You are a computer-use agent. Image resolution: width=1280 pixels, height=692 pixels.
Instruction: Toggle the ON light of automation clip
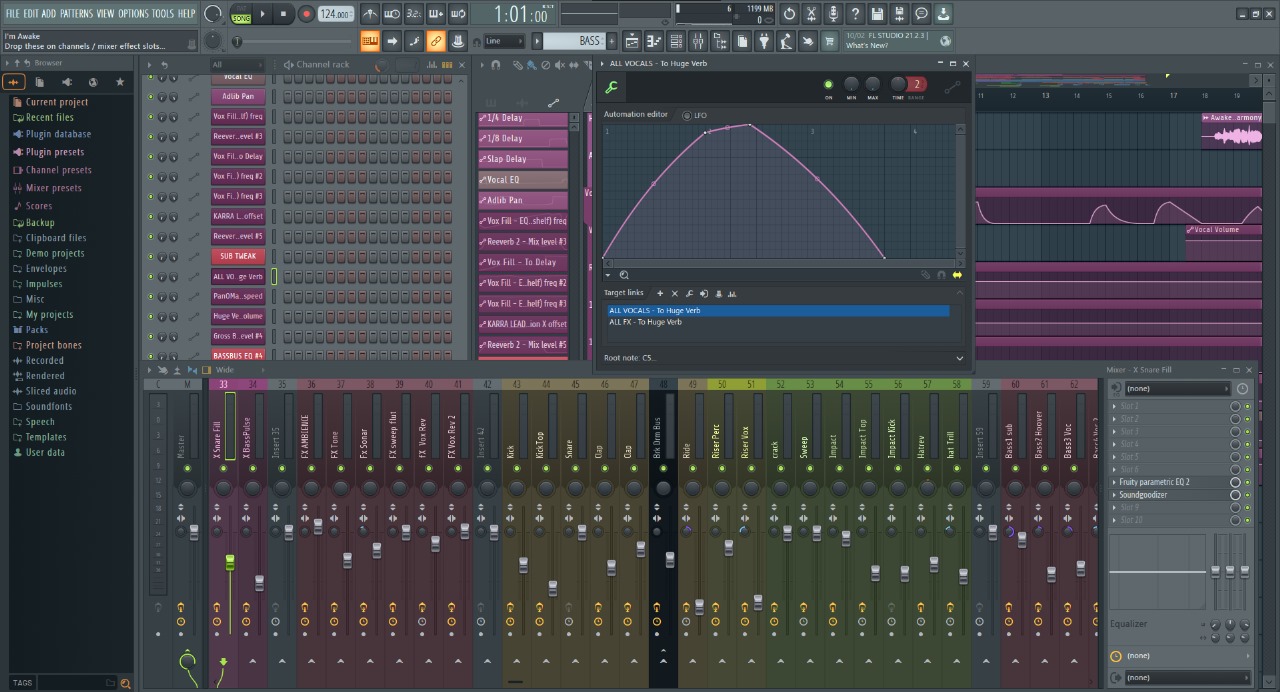[828, 85]
